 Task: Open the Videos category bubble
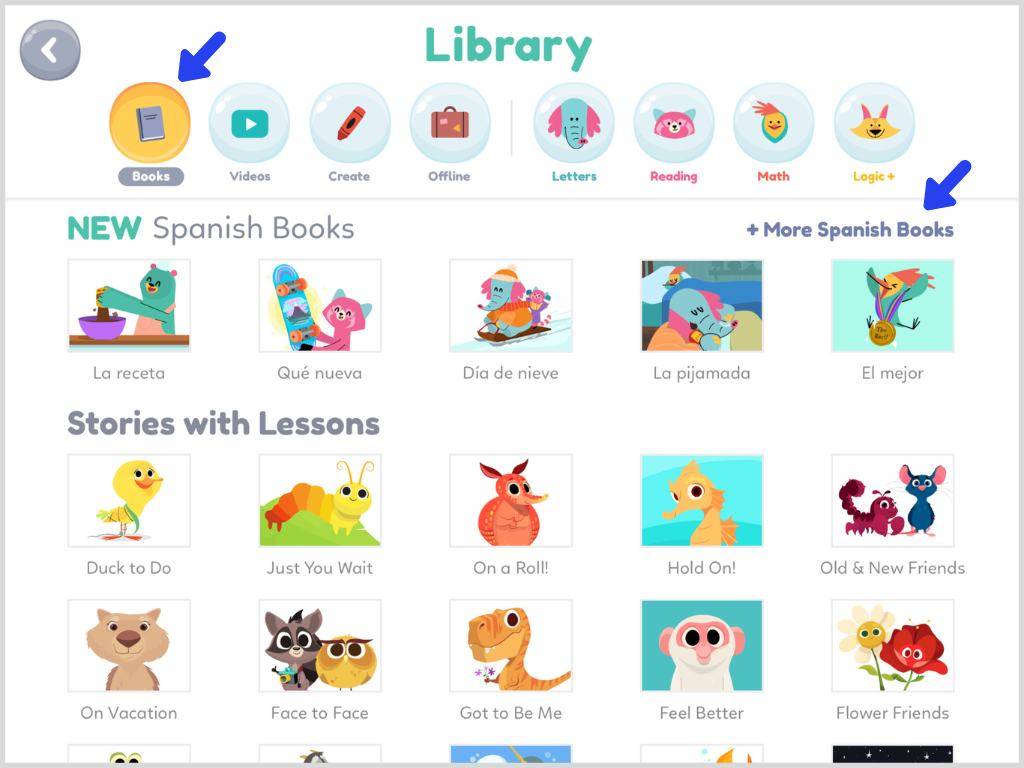pos(249,123)
